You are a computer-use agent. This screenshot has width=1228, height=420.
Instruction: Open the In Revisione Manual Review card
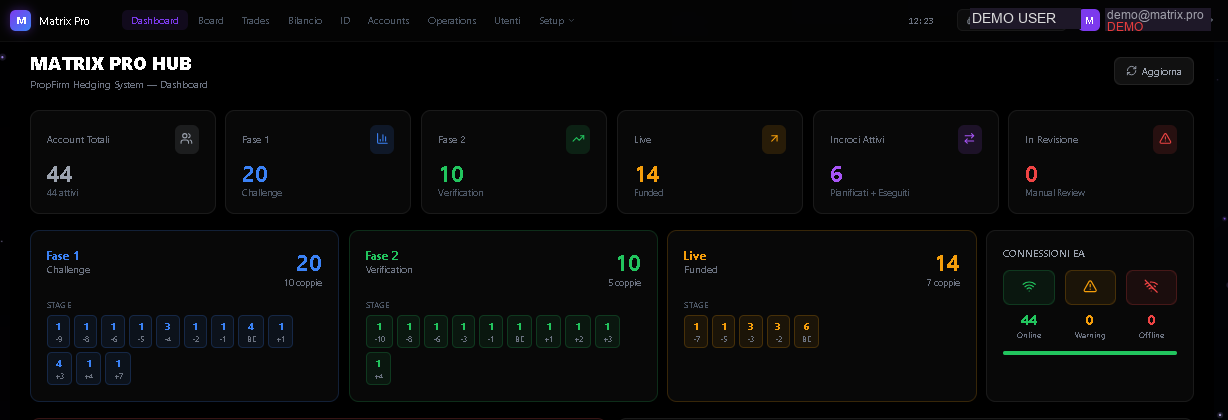click(x=1101, y=162)
